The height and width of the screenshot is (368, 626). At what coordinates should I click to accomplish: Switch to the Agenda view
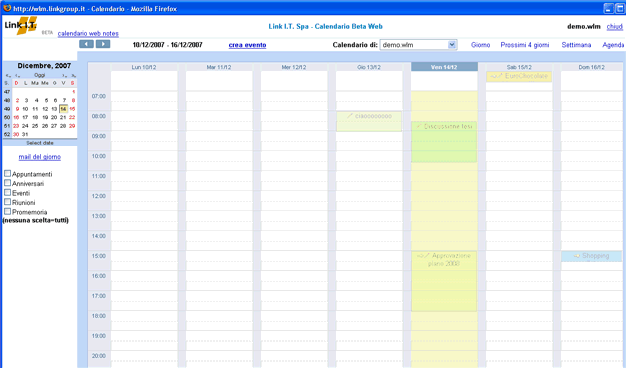pyautogui.click(x=613, y=45)
